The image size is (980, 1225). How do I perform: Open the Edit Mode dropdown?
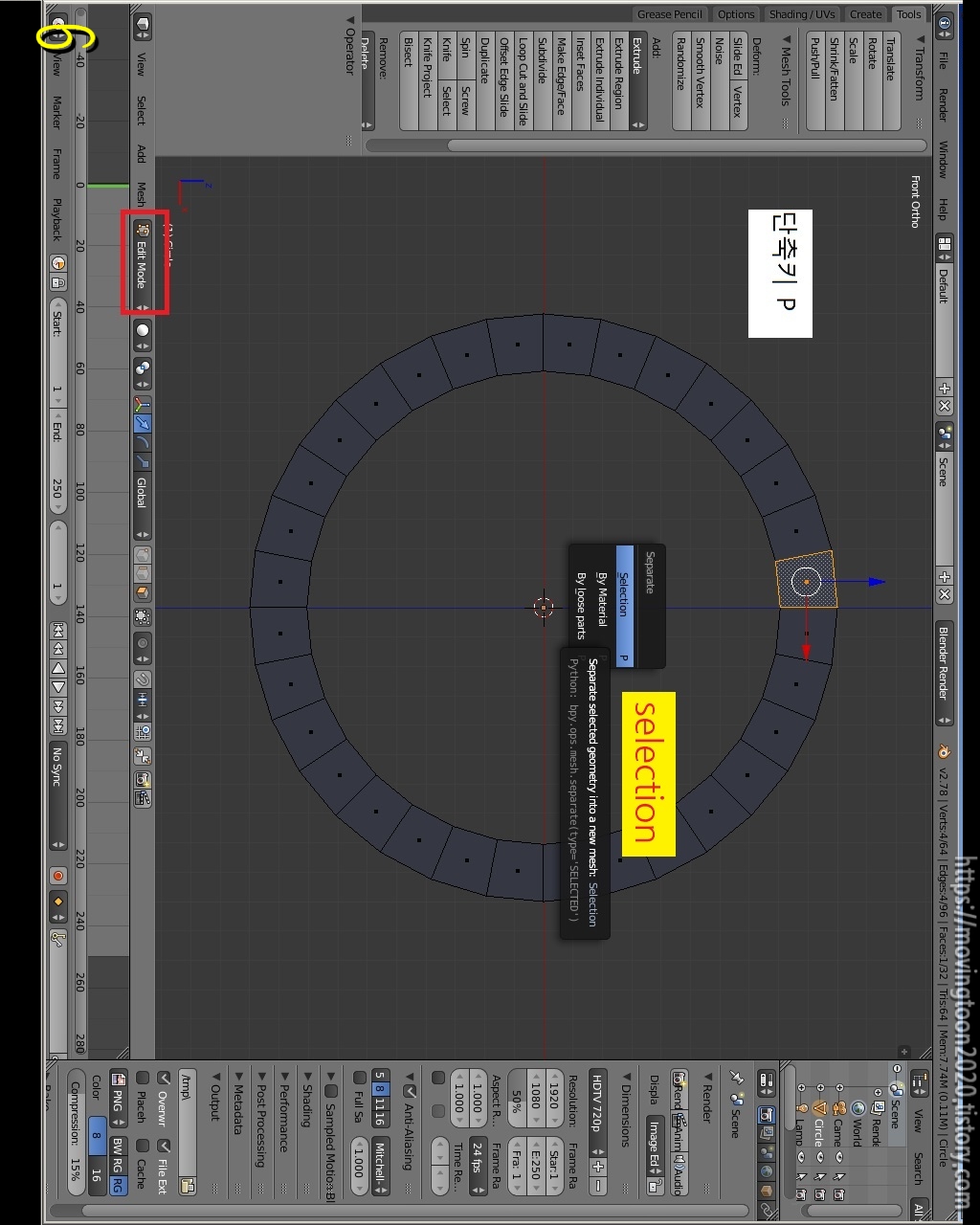point(143,265)
